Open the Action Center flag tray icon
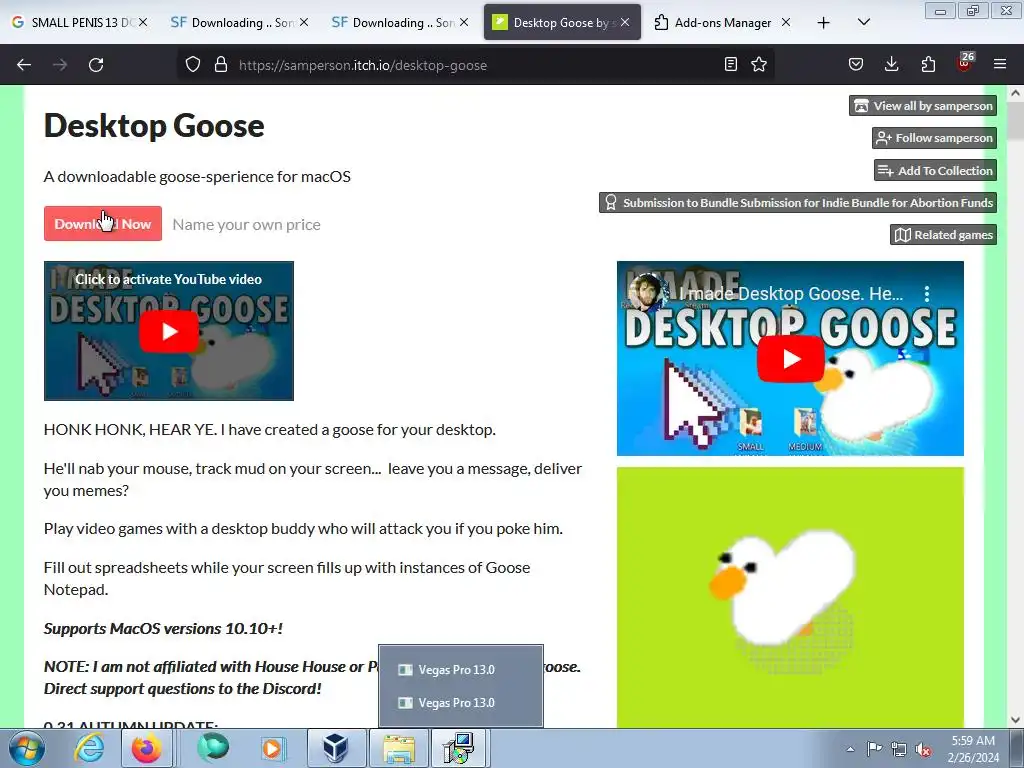 point(874,748)
